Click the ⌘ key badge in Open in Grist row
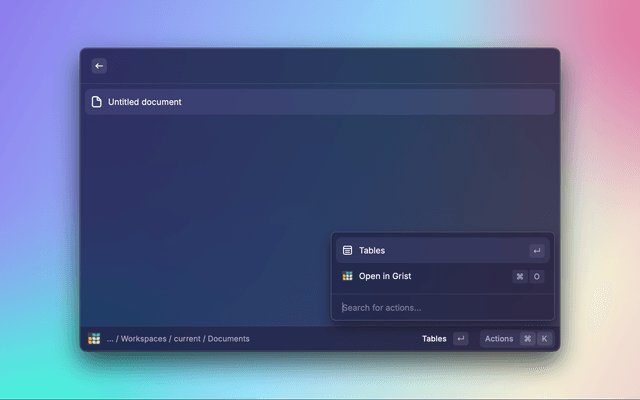 pyautogui.click(x=519, y=276)
